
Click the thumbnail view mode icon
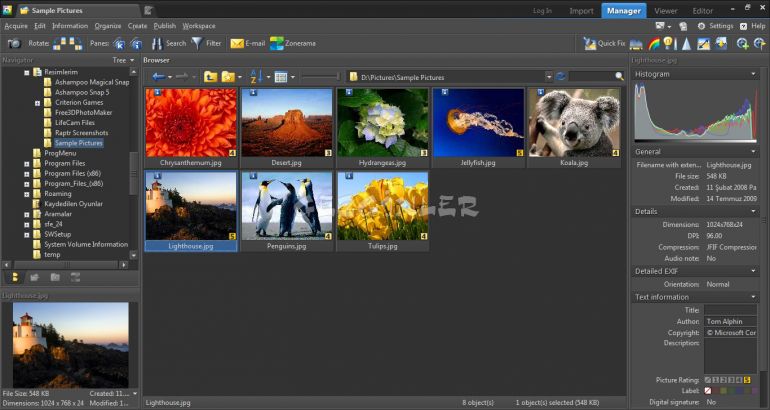click(280, 77)
